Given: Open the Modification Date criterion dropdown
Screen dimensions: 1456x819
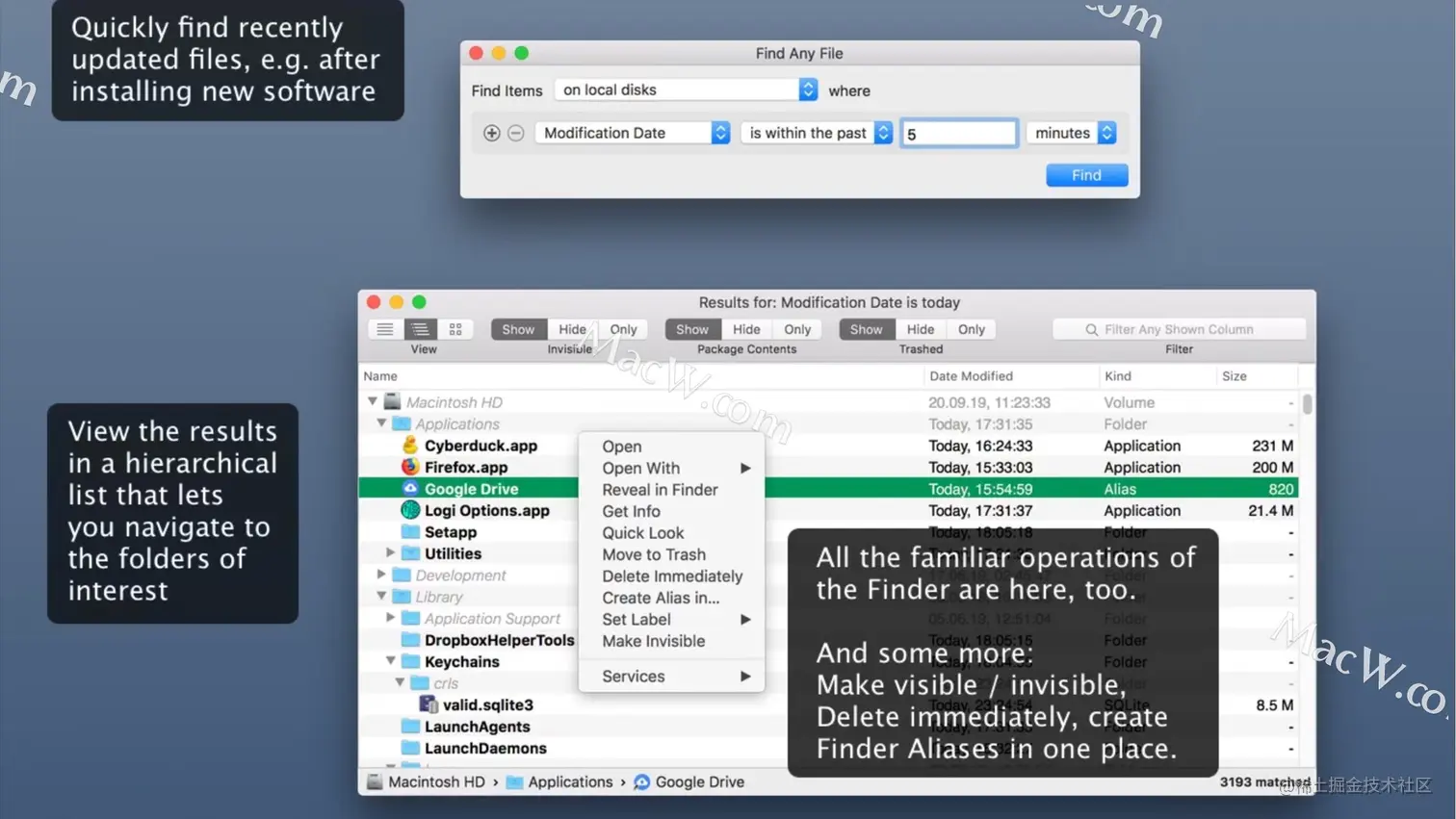Looking at the screenshot, I should (x=633, y=133).
